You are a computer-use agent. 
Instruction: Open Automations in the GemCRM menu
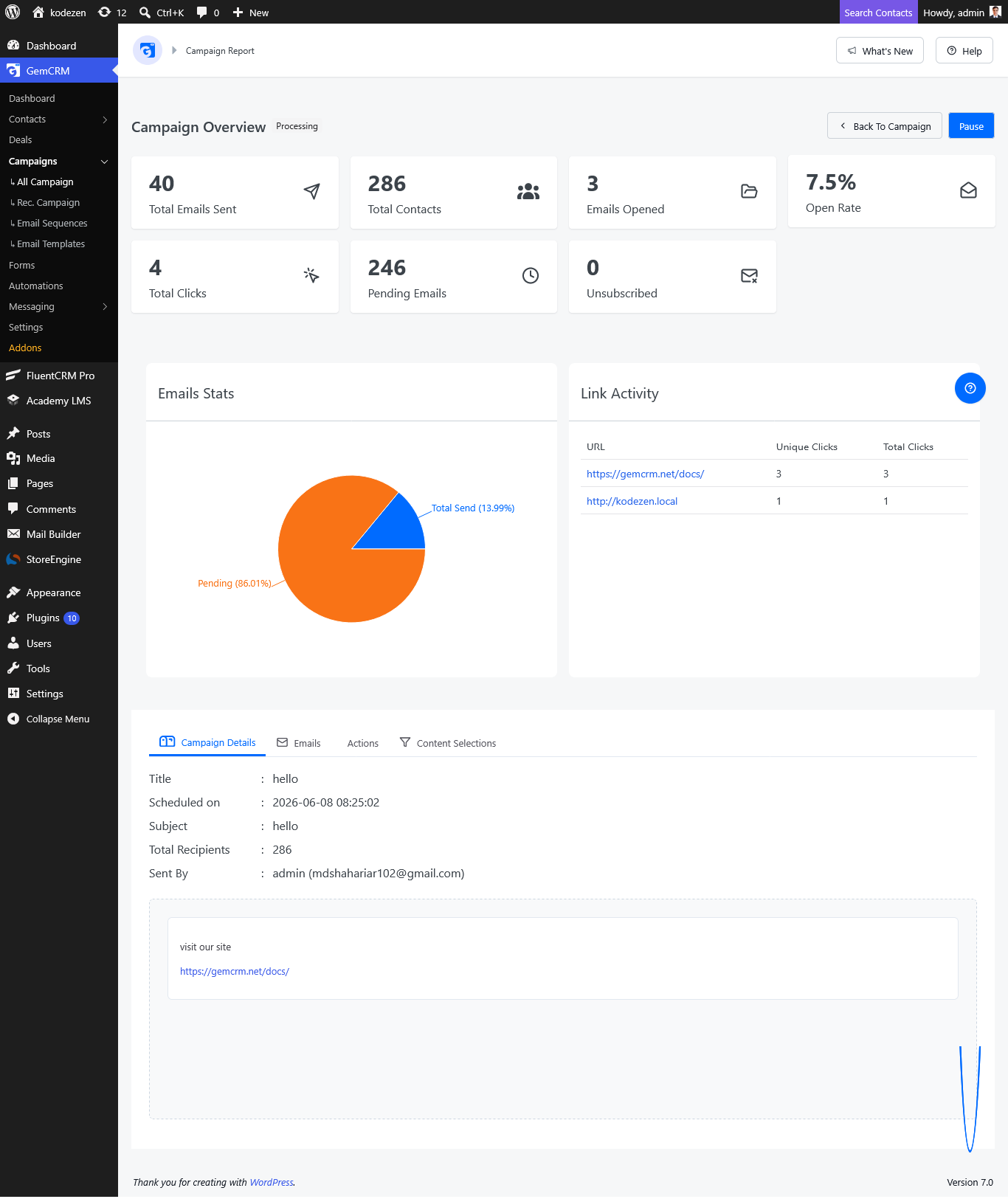(36, 286)
